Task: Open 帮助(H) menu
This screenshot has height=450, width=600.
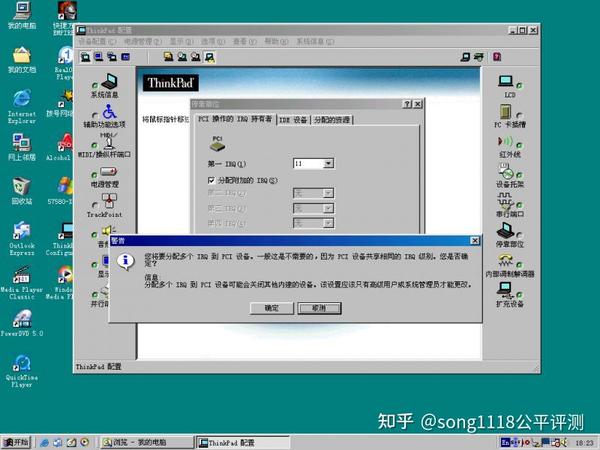Action: tap(276, 41)
